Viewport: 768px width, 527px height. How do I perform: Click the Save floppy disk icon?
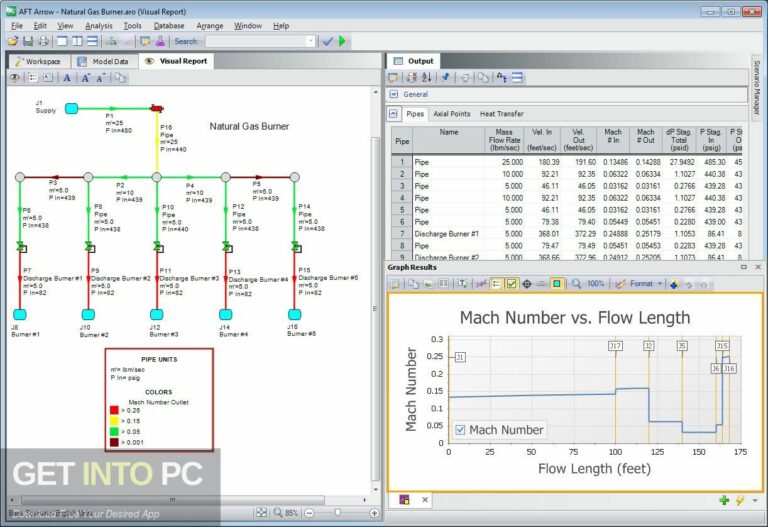(28, 42)
